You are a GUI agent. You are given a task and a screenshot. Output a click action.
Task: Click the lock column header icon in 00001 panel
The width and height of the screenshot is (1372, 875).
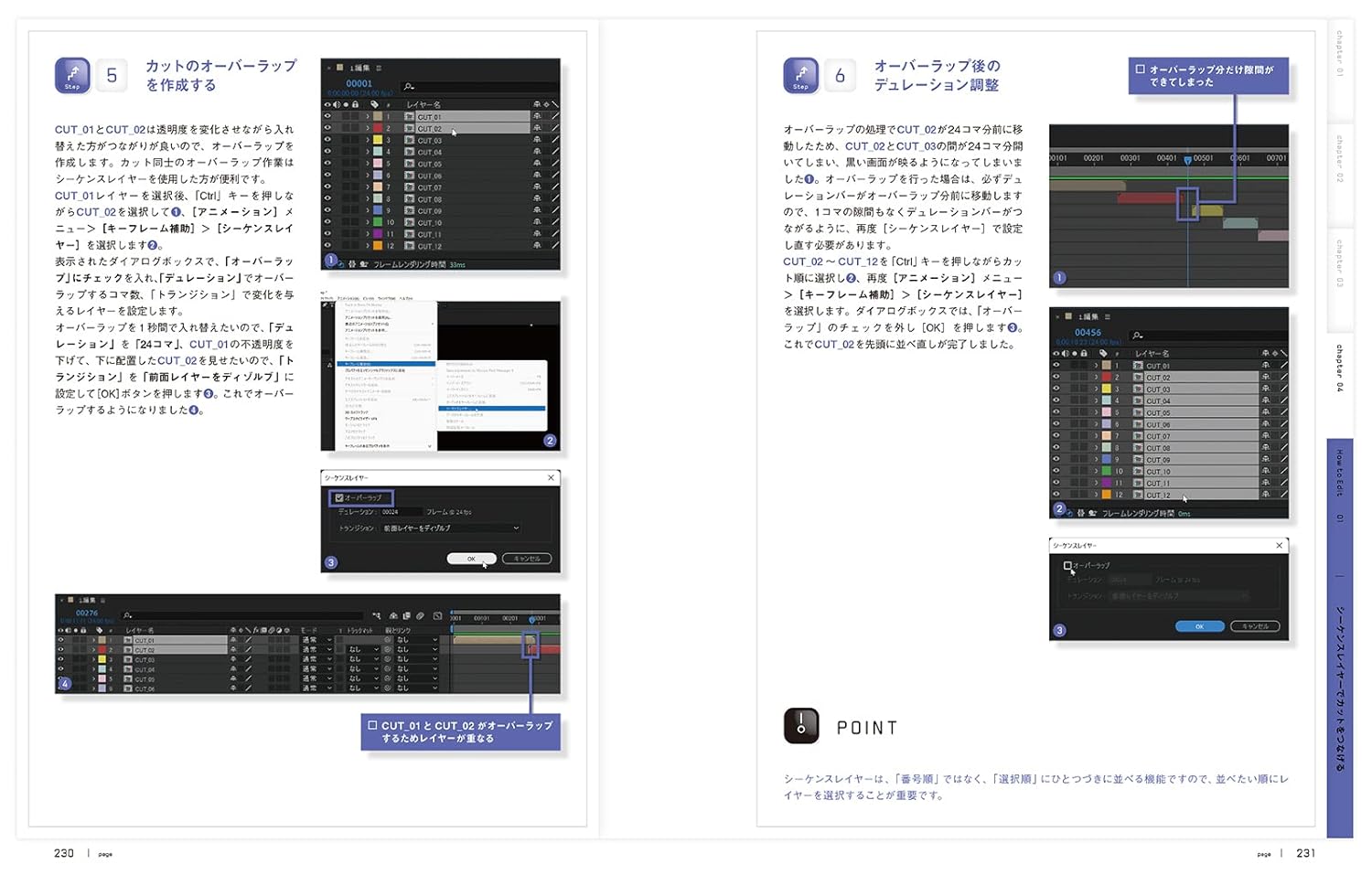click(355, 104)
